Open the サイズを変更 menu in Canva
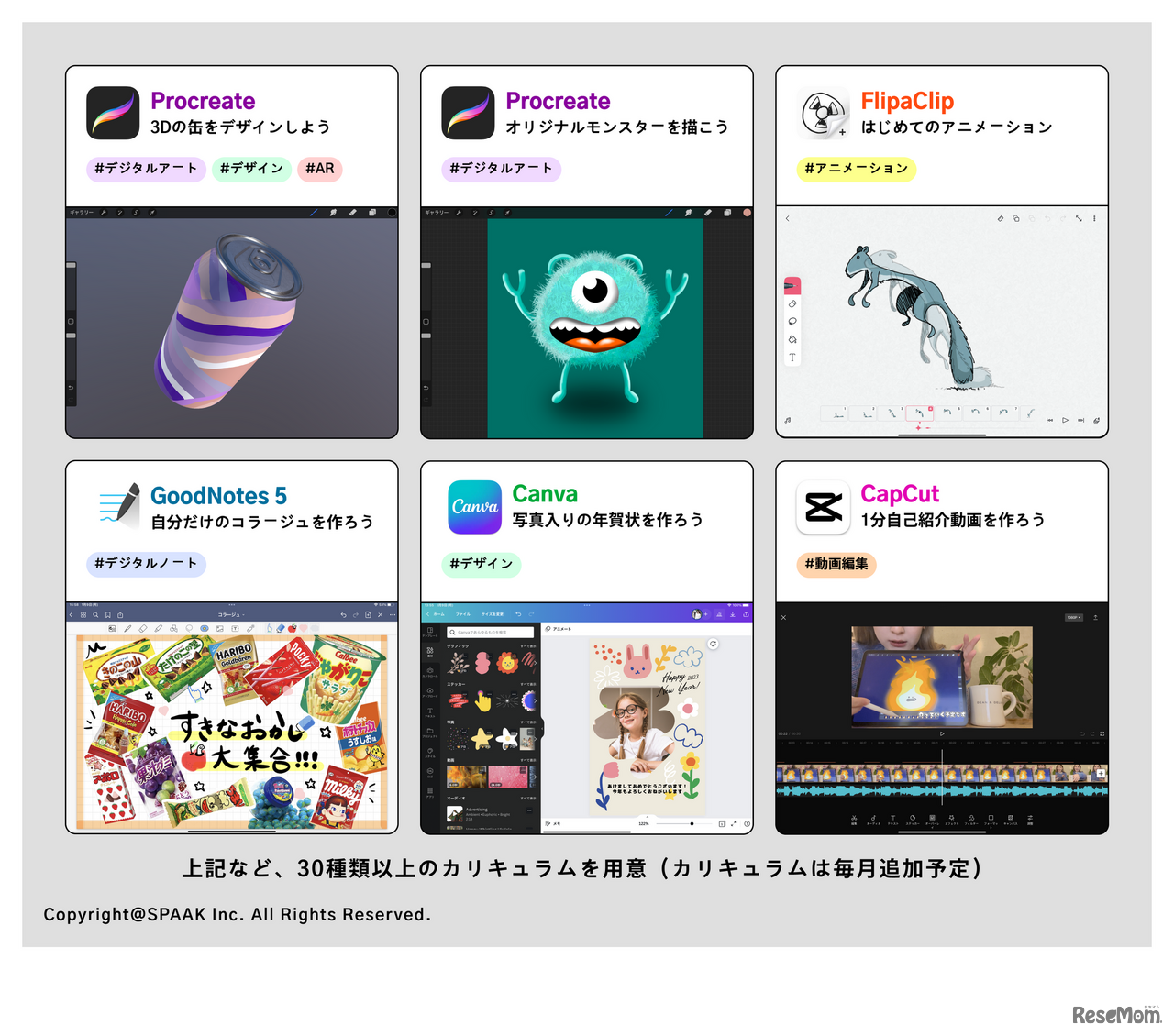Viewport: 1174px width, 1036px height. click(x=493, y=614)
